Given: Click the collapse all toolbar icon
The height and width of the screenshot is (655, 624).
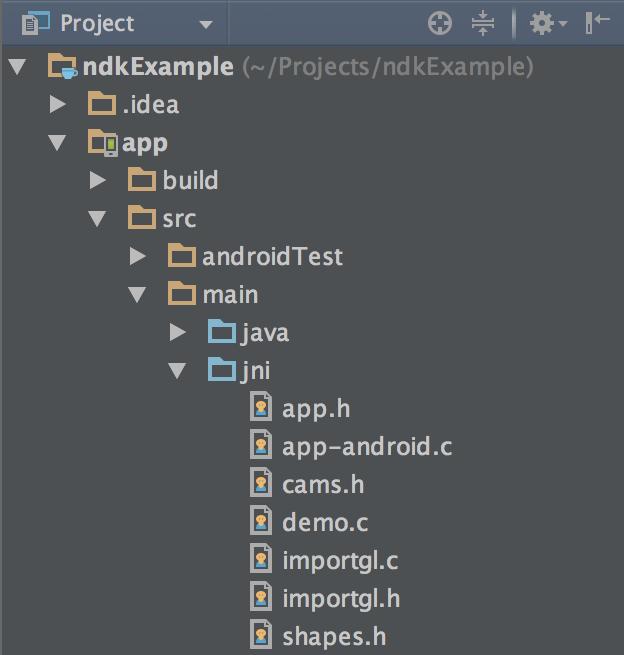Looking at the screenshot, I should (483, 23).
